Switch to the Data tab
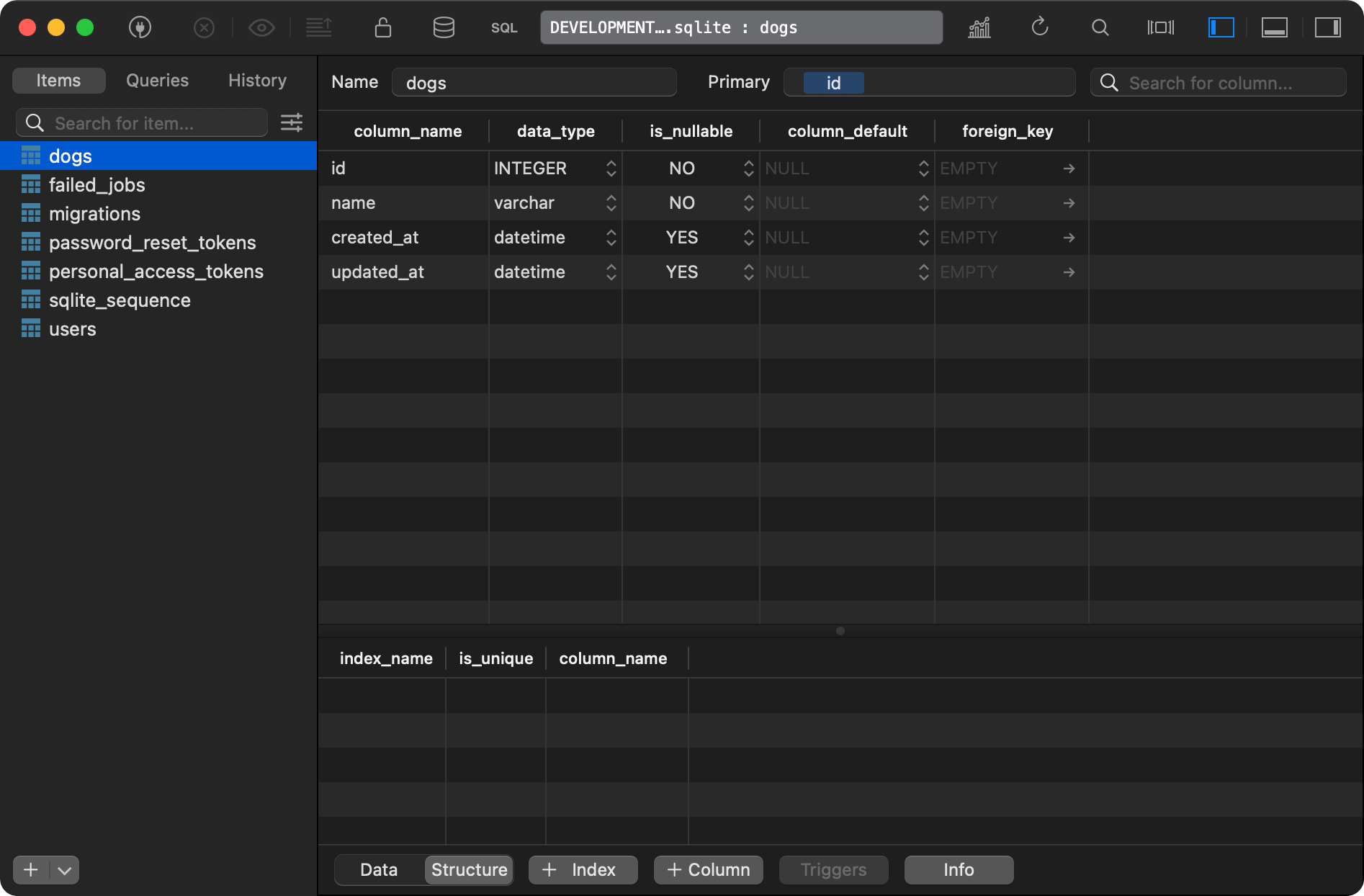 [379, 870]
